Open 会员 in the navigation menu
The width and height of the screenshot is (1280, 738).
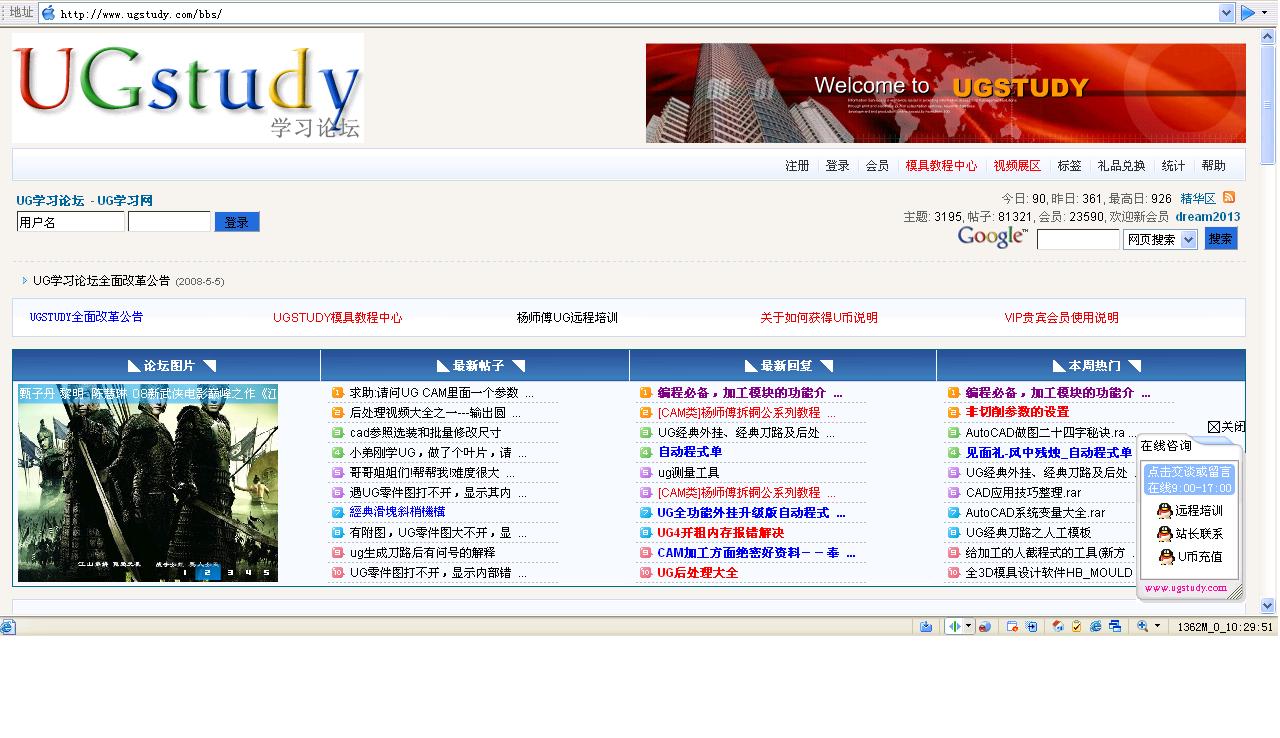(877, 166)
